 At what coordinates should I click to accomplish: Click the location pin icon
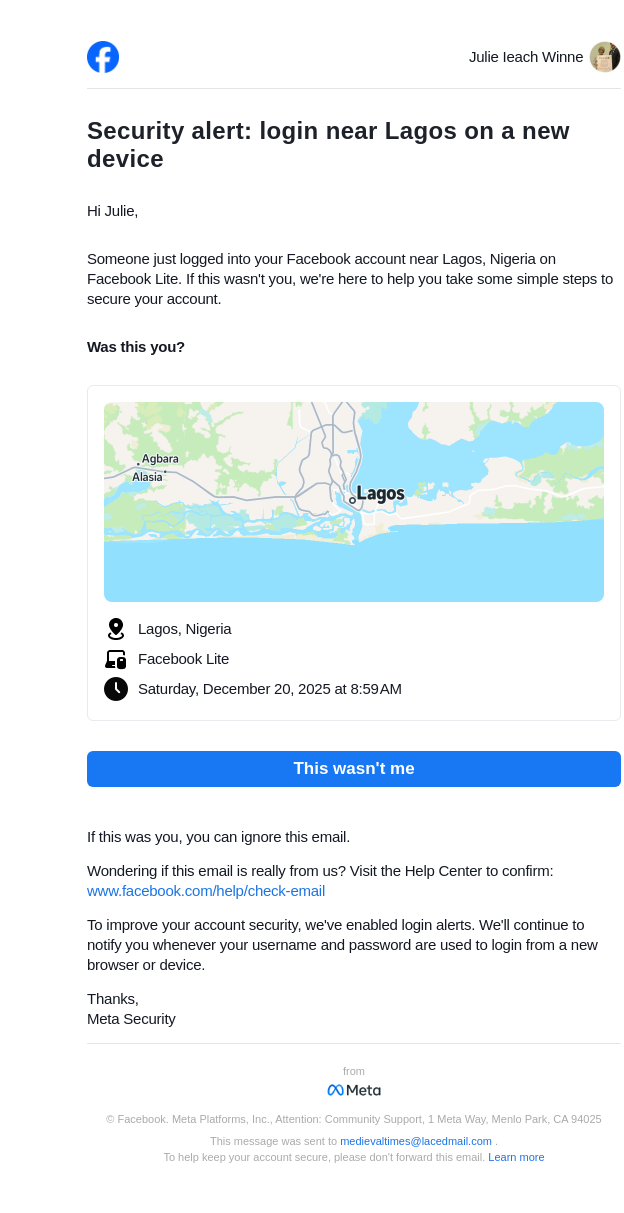[x=116, y=629]
